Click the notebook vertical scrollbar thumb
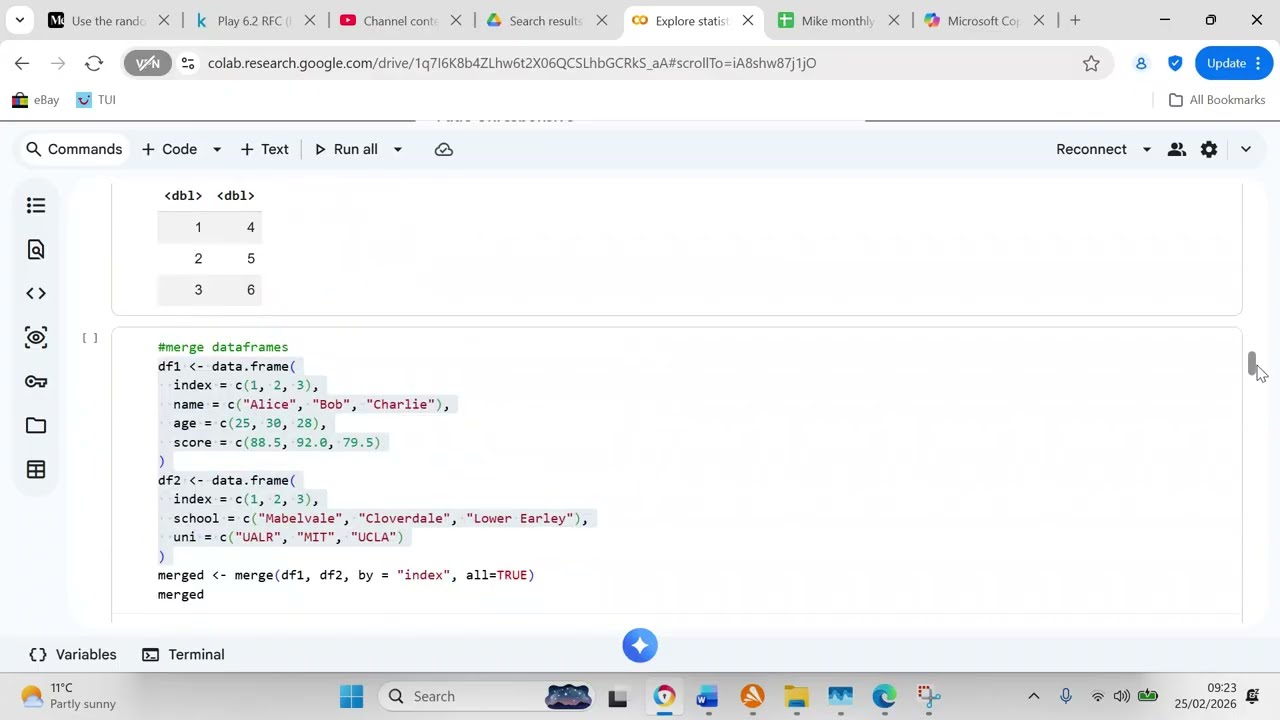 coord(1252,364)
